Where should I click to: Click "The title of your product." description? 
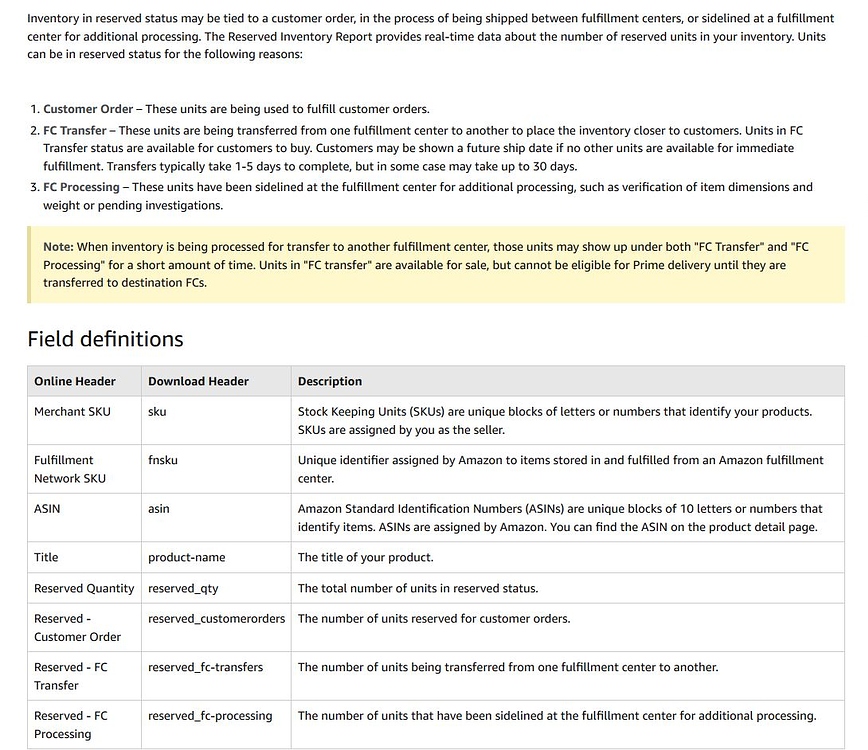coord(365,557)
